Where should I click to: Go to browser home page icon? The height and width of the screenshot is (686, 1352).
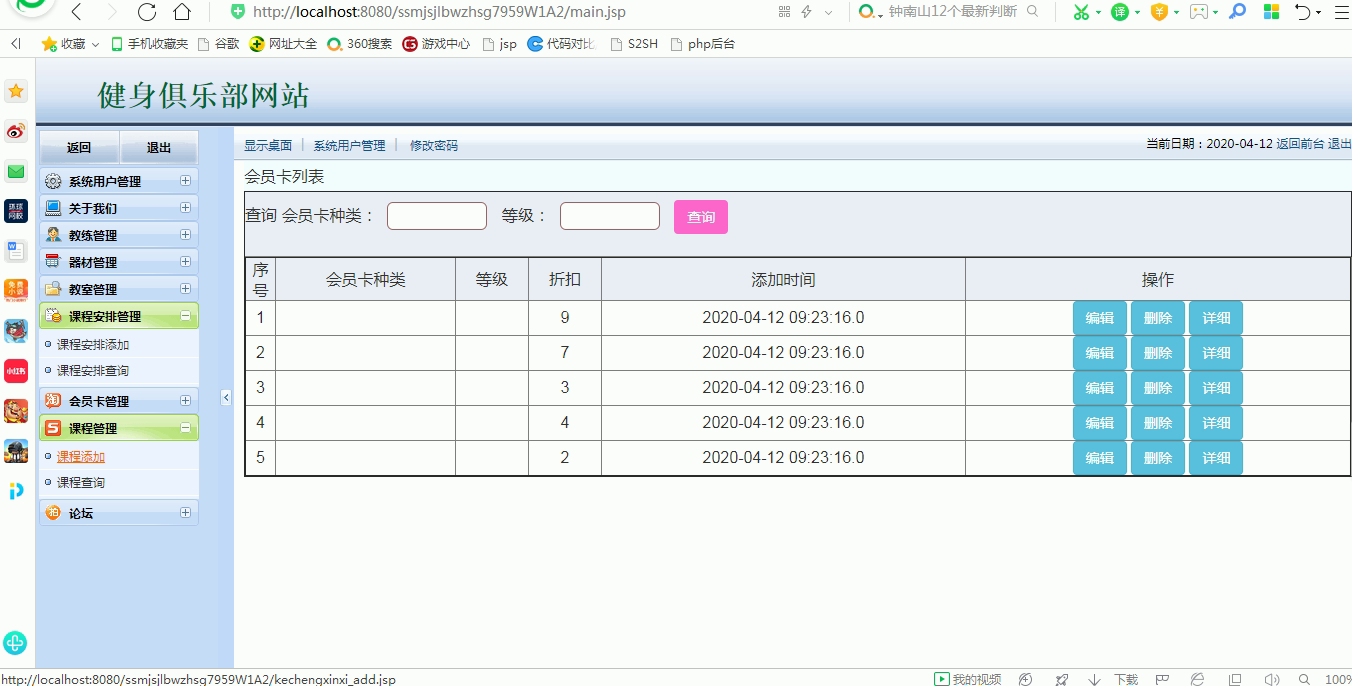[182, 12]
